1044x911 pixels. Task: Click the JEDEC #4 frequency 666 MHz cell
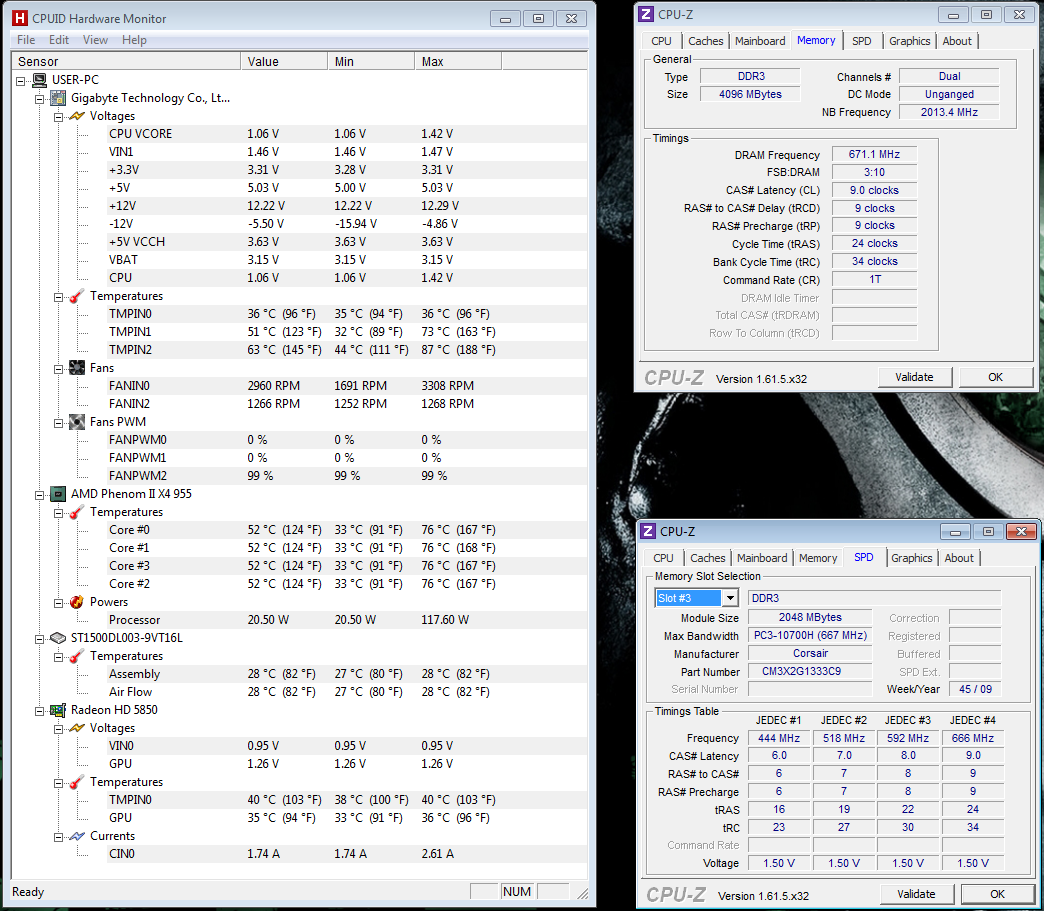click(973, 738)
